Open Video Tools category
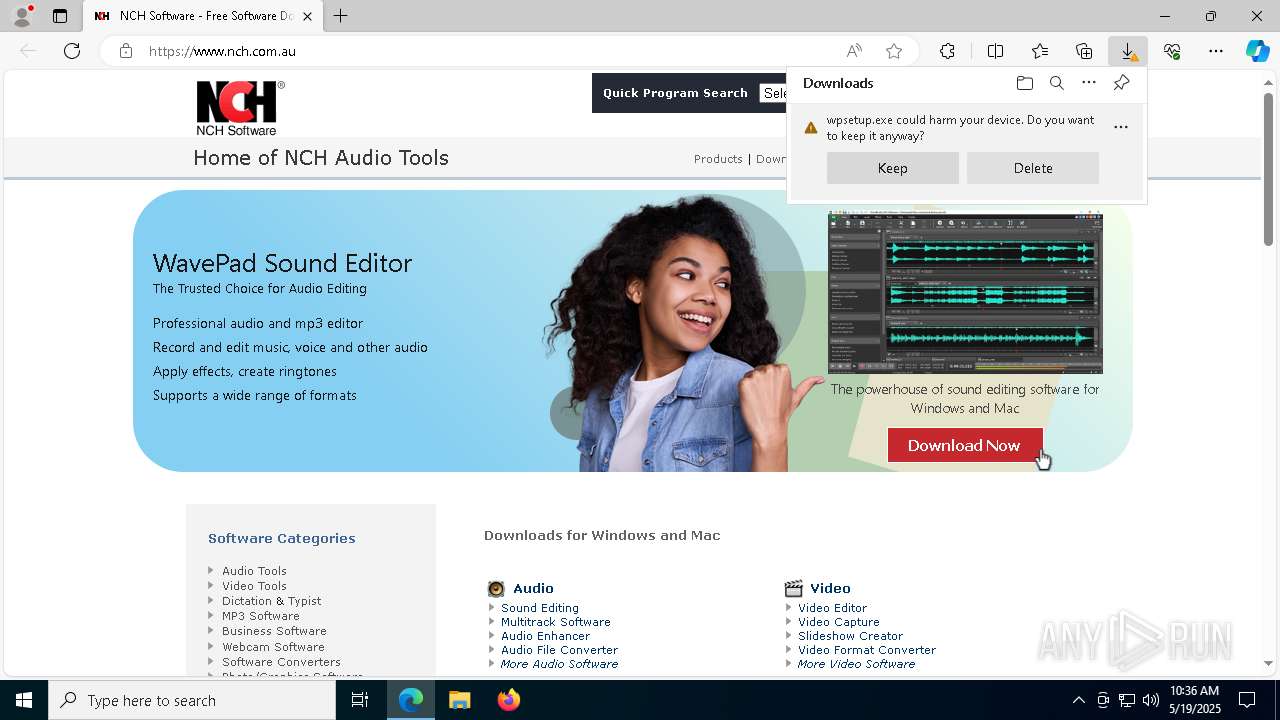1280x720 pixels. 254,586
